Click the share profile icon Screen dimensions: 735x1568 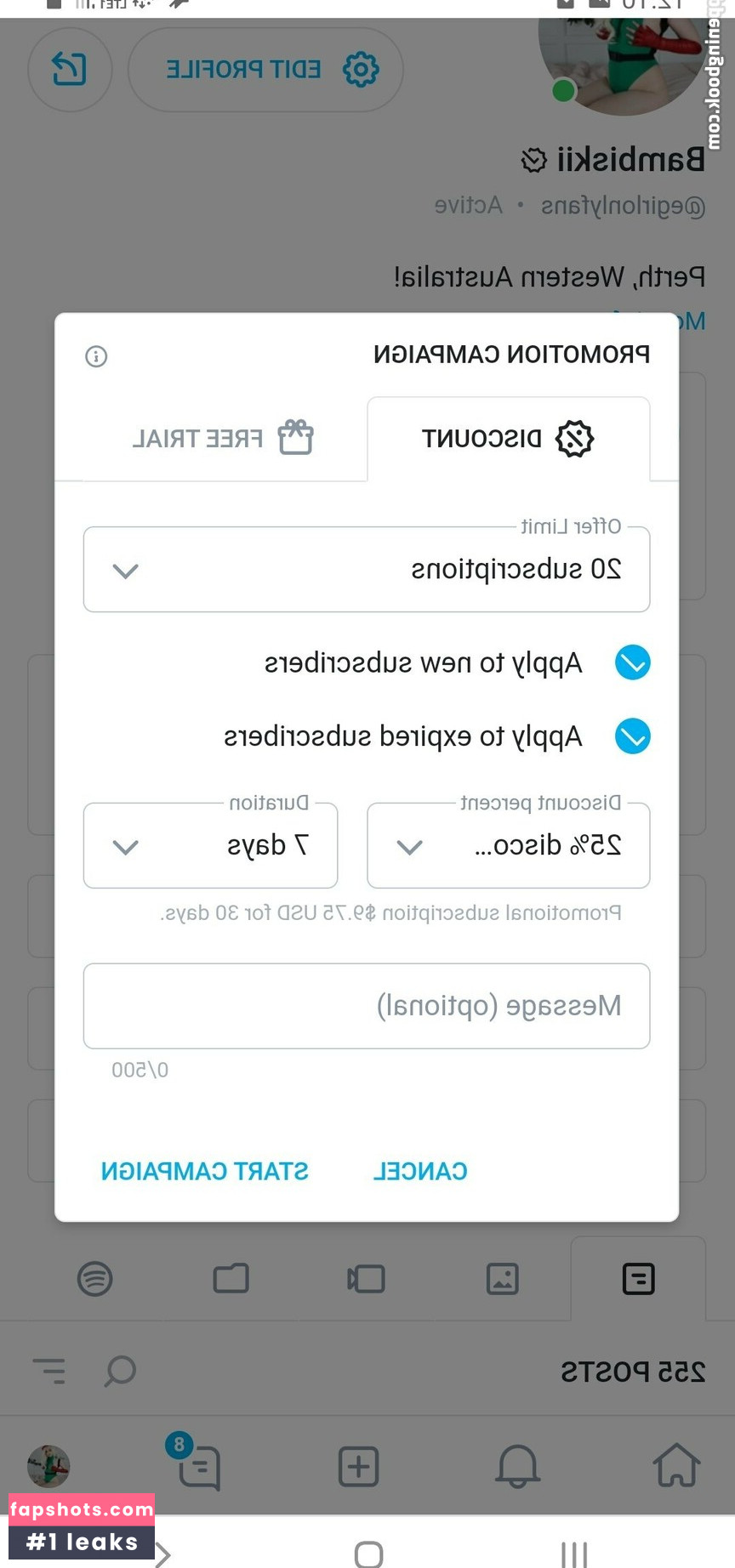(x=70, y=69)
